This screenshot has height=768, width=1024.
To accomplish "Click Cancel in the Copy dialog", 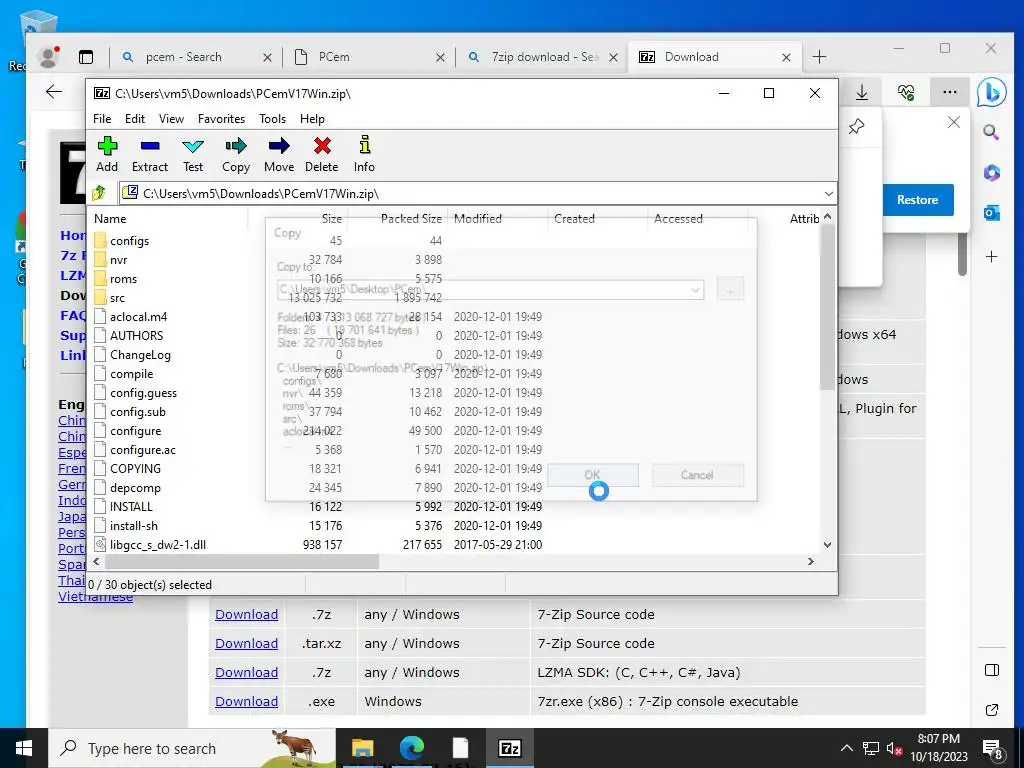I will 697,475.
